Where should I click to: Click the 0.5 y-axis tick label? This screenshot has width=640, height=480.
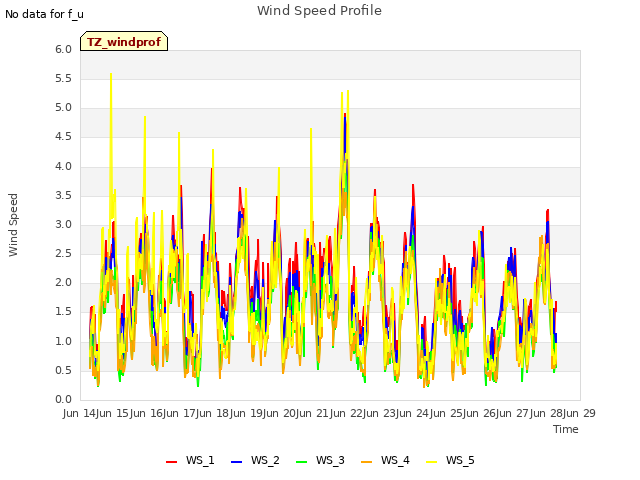tap(63, 370)
